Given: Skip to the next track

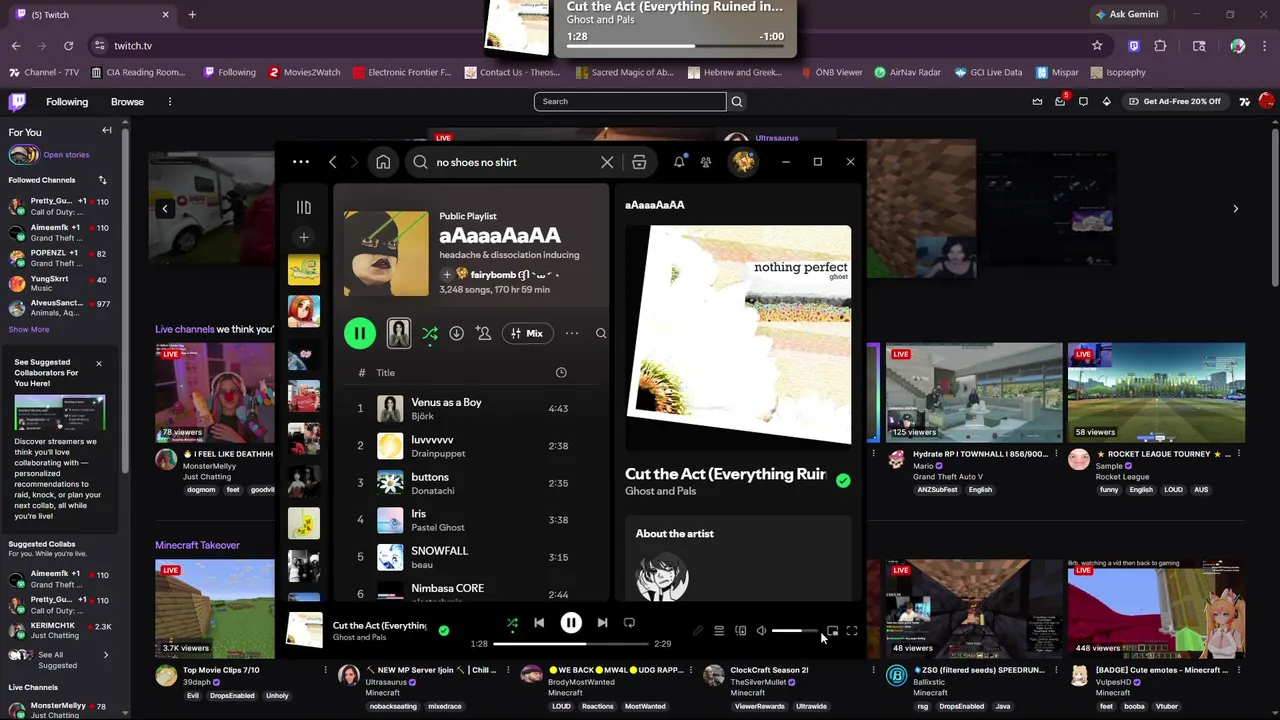Looking at the screenshot, I should click(602, 622).
